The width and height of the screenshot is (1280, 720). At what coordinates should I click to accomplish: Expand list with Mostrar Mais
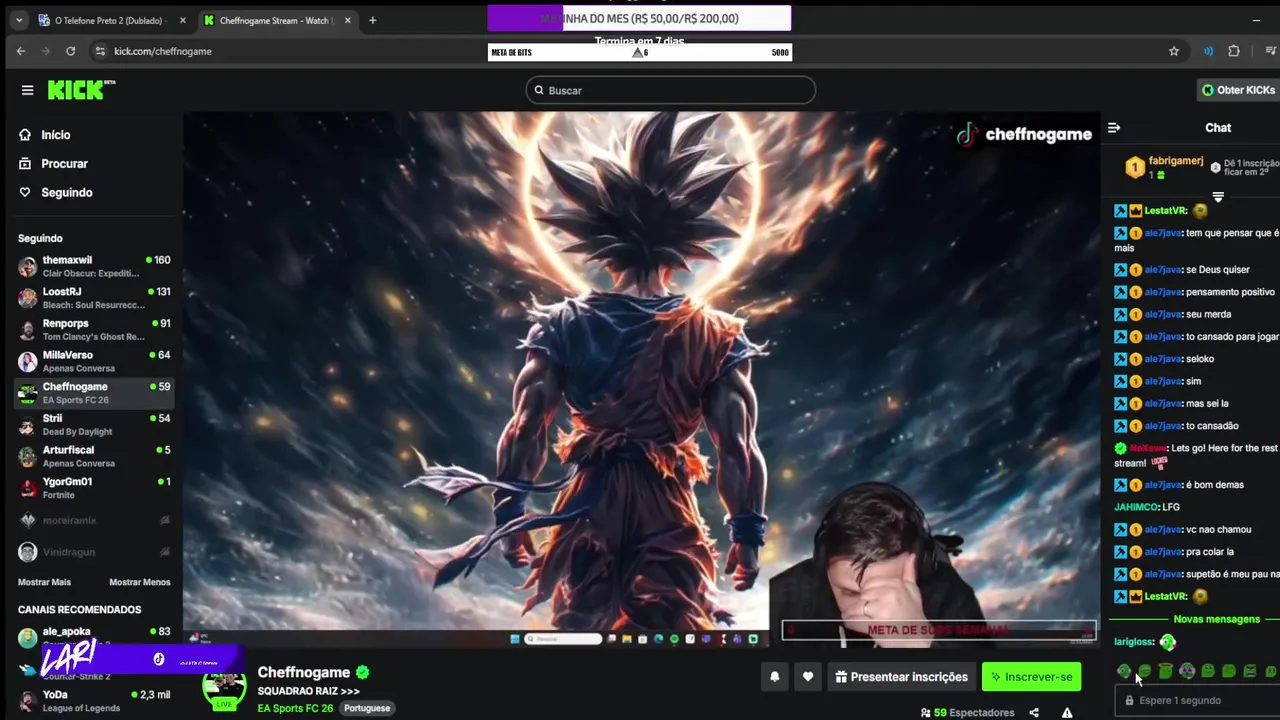coord(44,582)
